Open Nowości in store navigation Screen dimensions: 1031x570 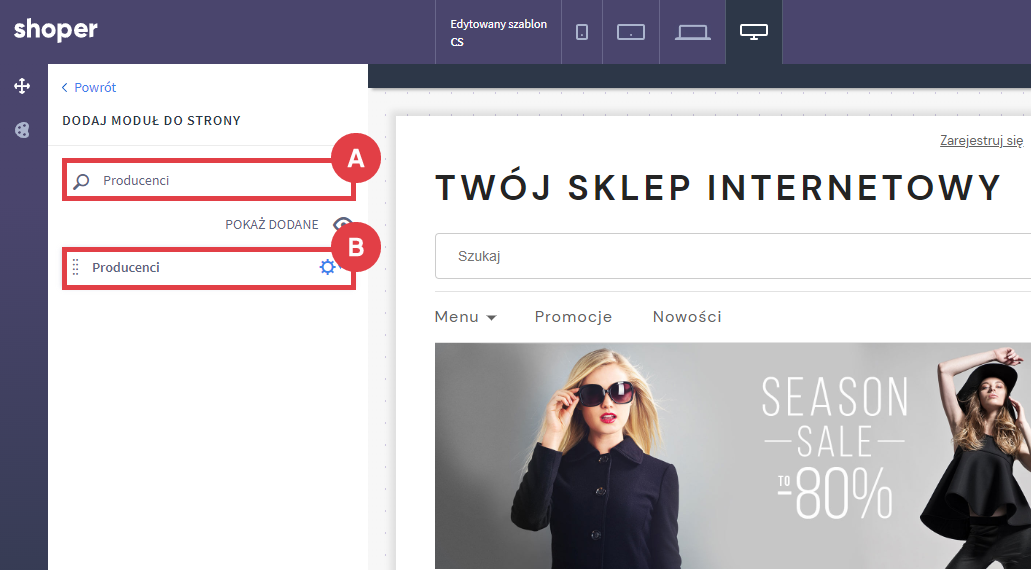687,317
